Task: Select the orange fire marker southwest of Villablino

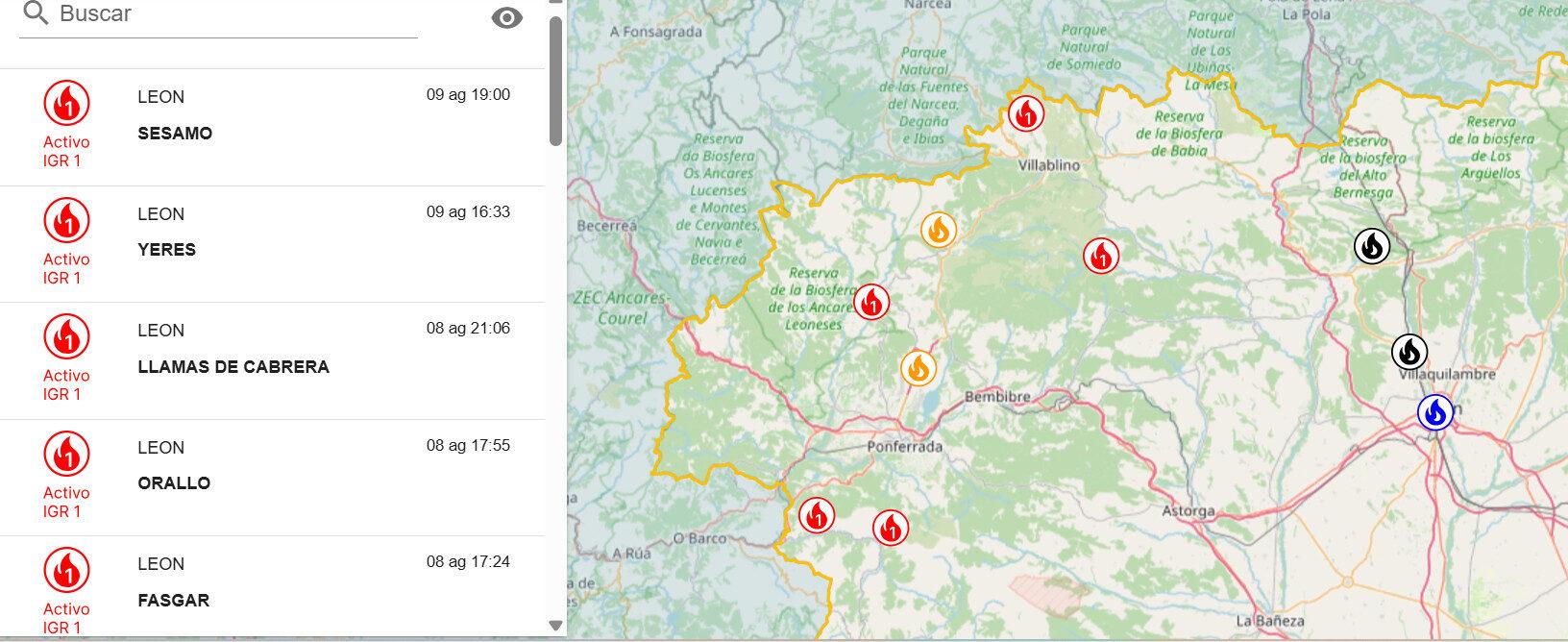Action: coord(939,231)
